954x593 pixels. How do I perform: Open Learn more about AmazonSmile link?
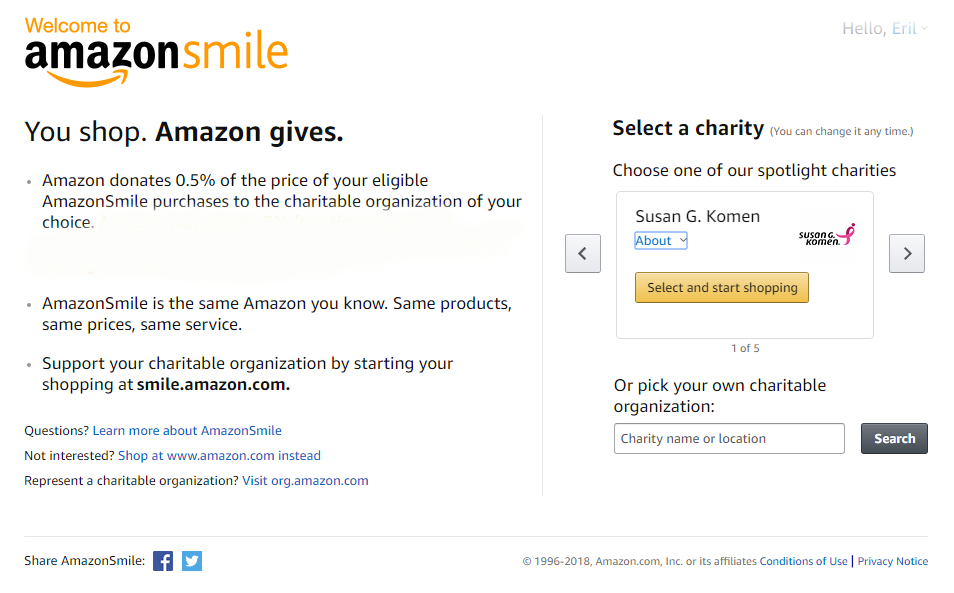[187, 431]
